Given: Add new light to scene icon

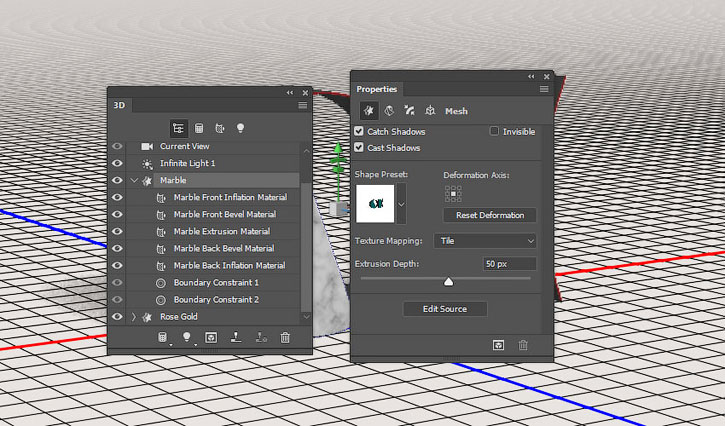Looking at the screenshot, I should (187, 338).
